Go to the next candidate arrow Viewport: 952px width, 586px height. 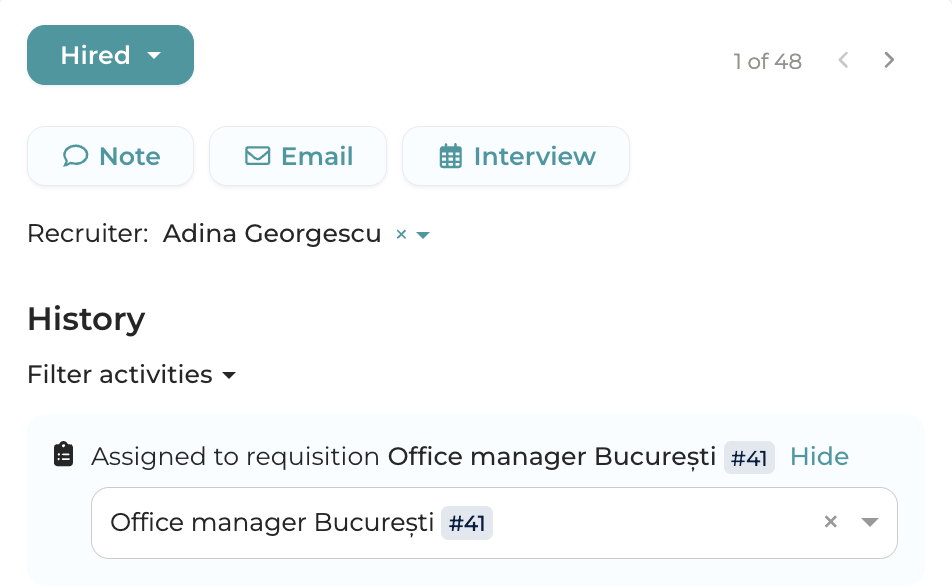pos(889,60)
